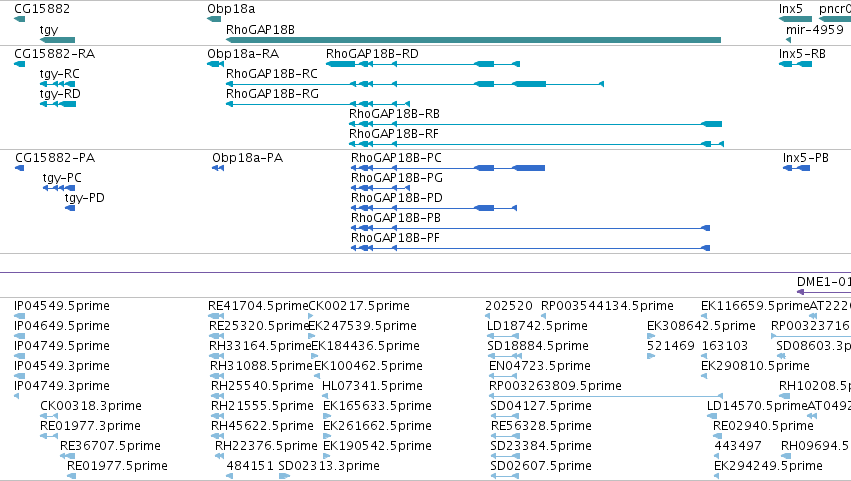The height and width of the screenshot is (481, 851).
Task: Click EST RE36707.5prime
Action: pos(110,447)
